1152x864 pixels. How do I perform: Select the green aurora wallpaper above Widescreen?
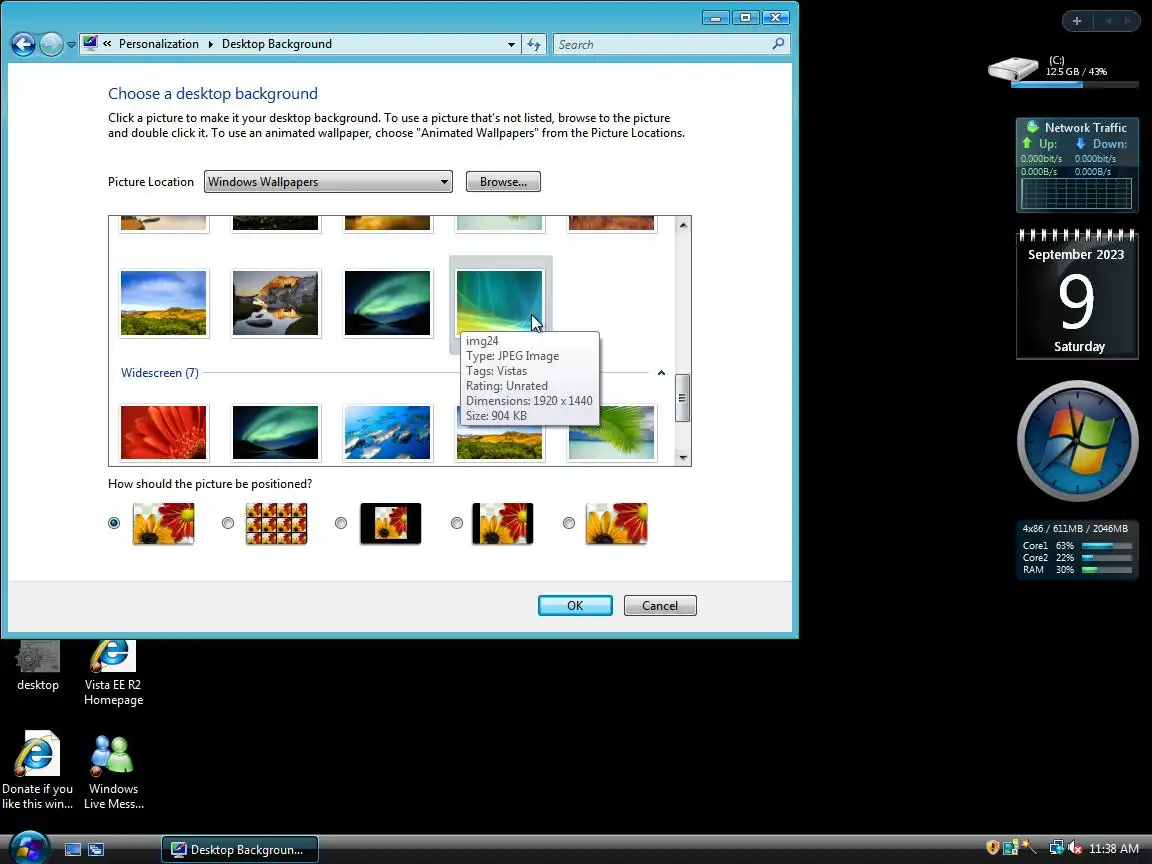pyautogui.click(x=387, y=303)
